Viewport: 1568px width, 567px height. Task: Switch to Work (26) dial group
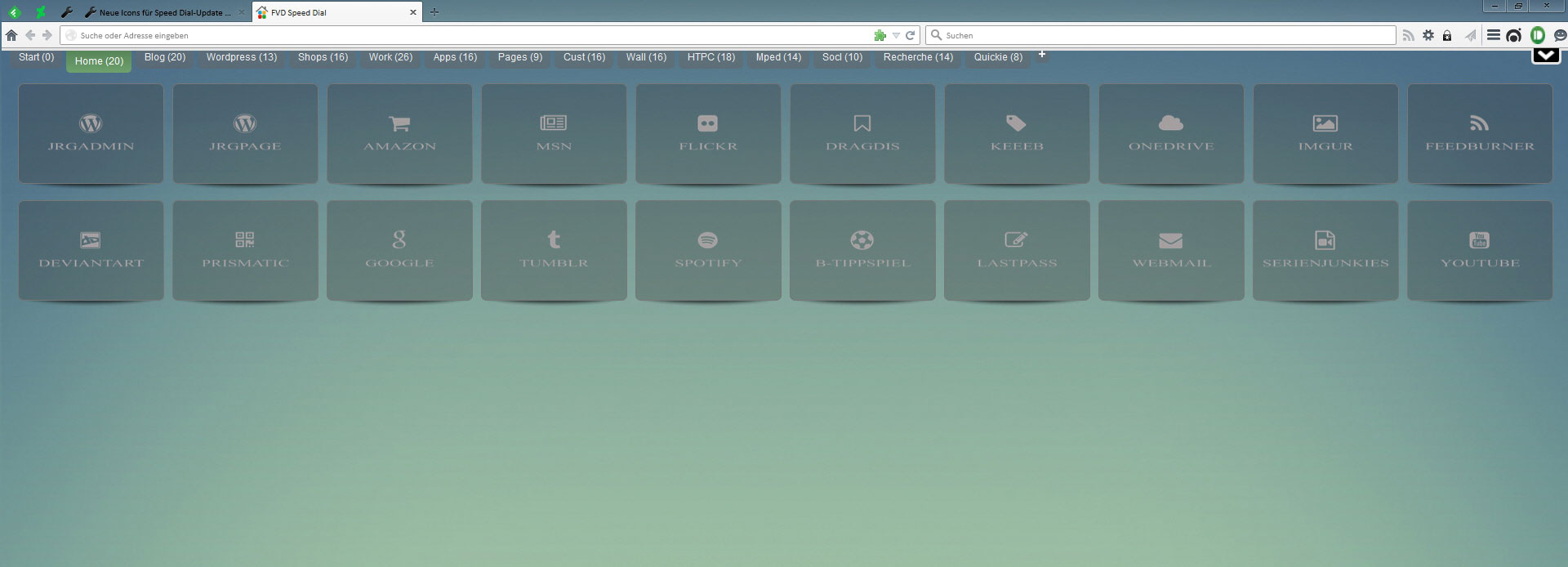(390, 57)
